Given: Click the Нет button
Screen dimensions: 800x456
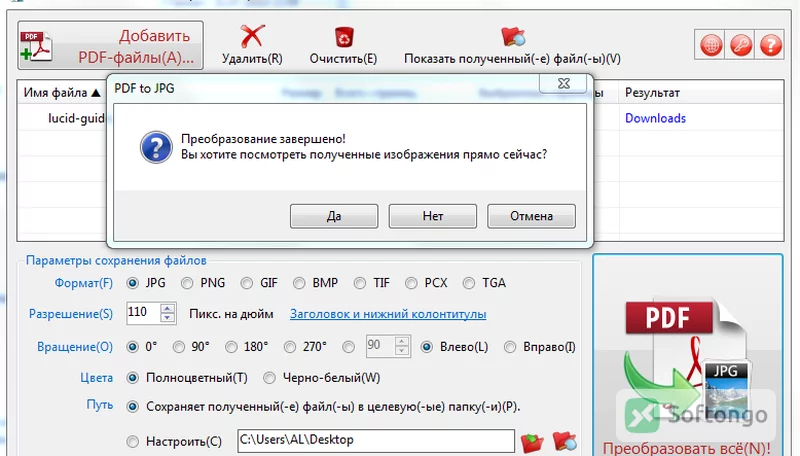Looking at the screenshot, I should 433,216.
